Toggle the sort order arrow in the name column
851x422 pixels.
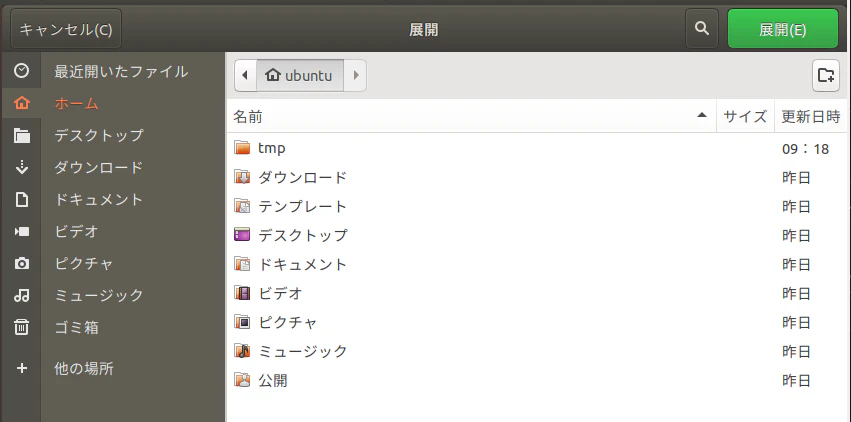[x=702, y=115]
